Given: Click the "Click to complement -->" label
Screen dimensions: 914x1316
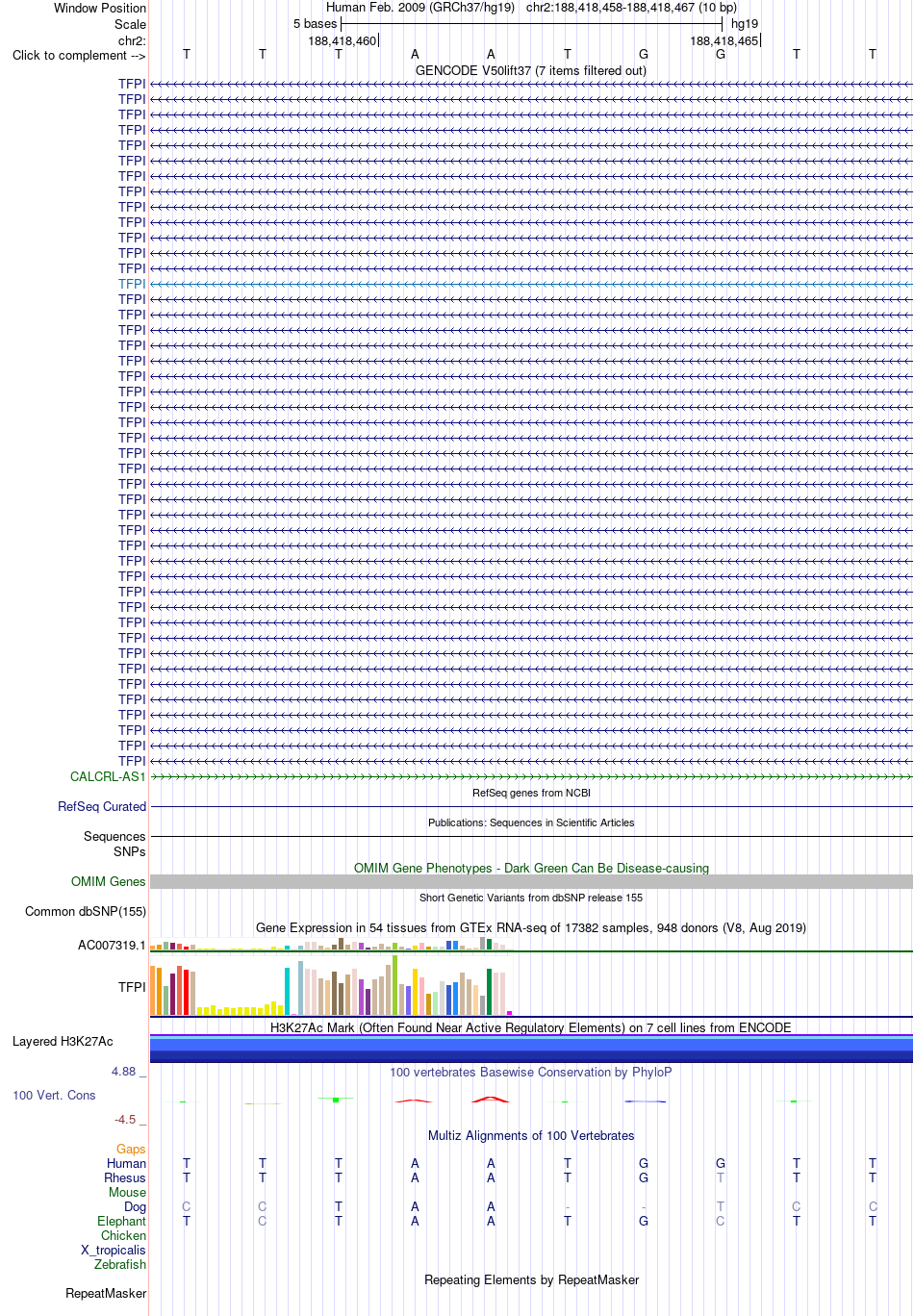Looking at the screenshot, I should point(79,55).
